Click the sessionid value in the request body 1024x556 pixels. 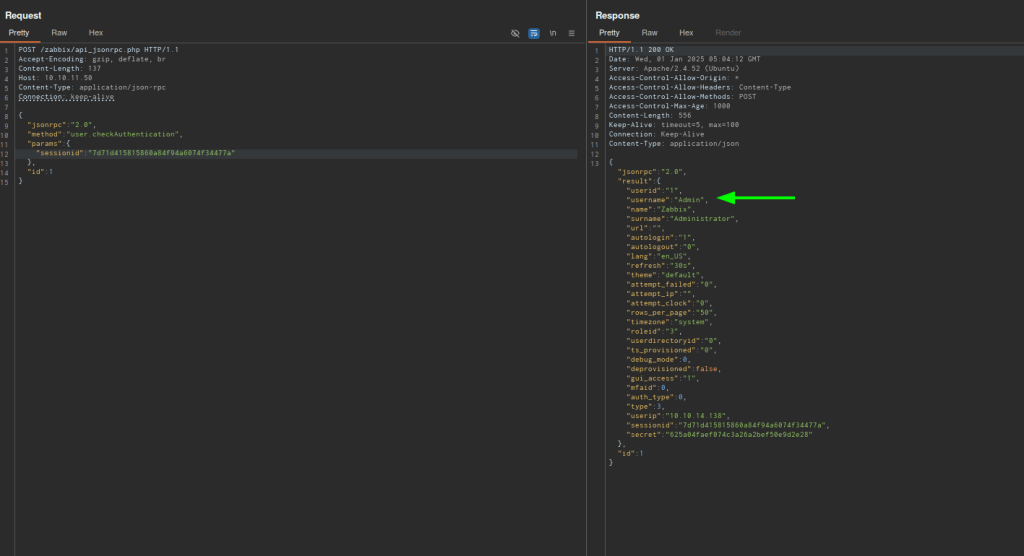tap(162, 153)
